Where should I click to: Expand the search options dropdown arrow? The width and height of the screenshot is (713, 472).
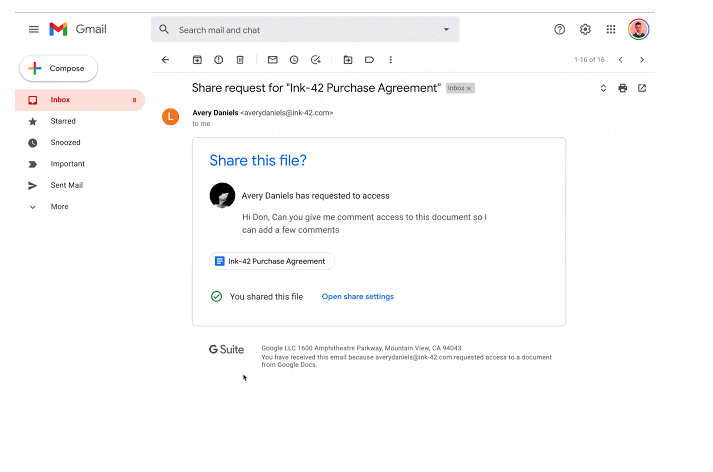(x=446, y=30)
